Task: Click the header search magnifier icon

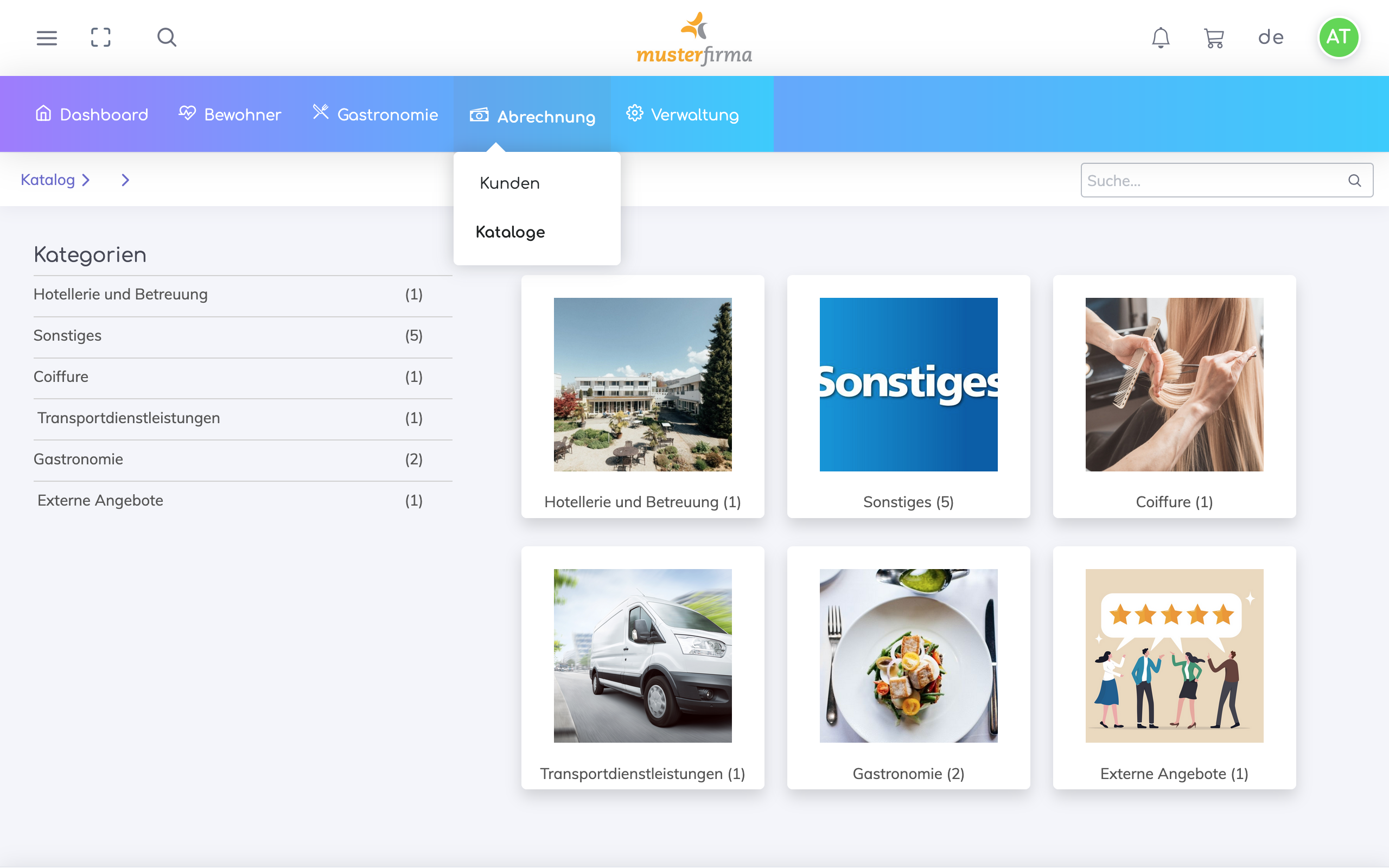Action: [167, 38]
